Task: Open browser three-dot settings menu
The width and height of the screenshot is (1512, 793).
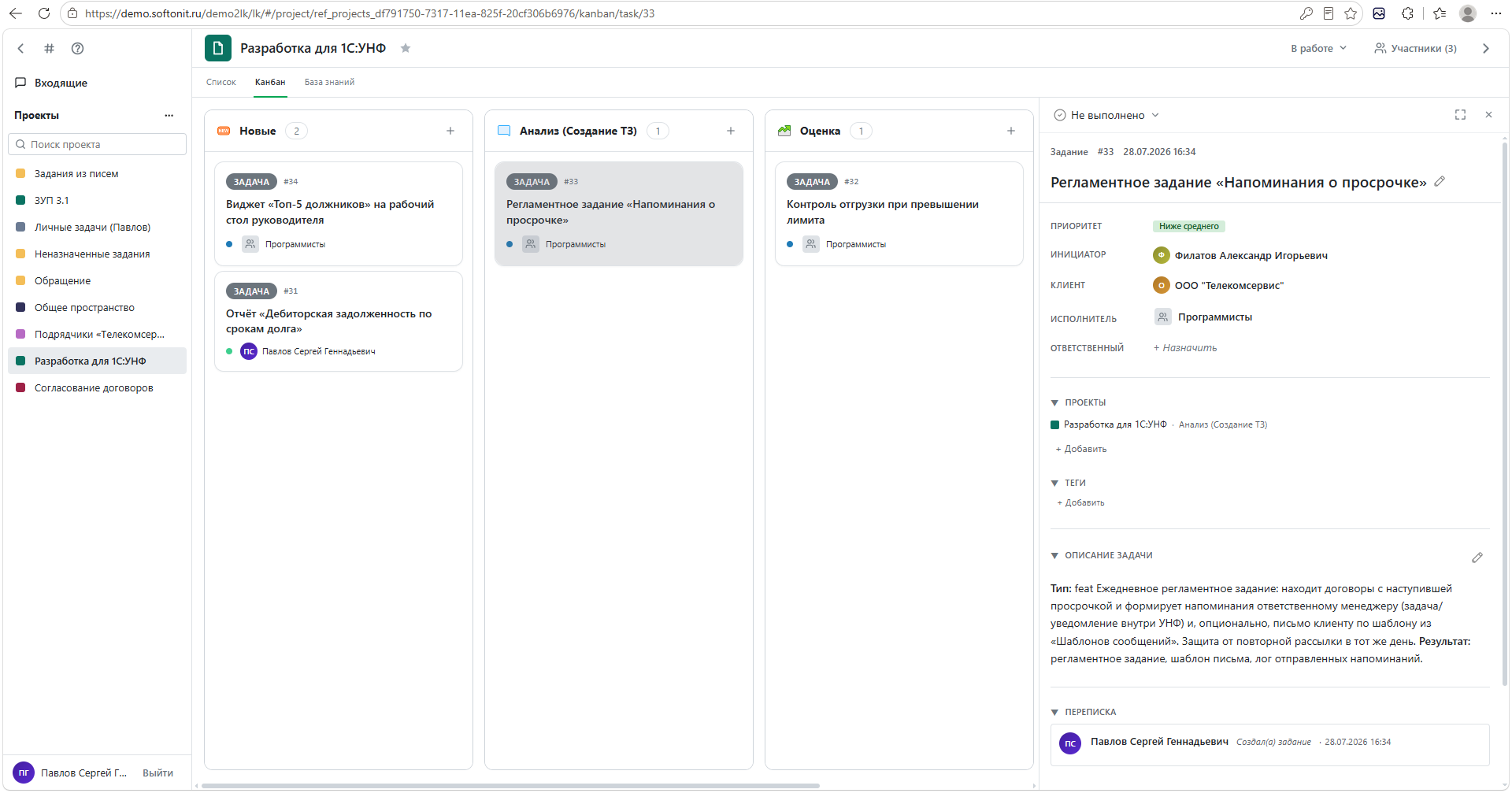Action: click(1495, 13)
